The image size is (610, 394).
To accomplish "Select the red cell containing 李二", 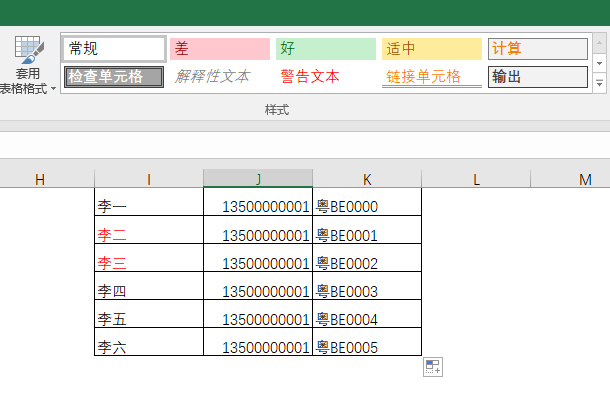I will [149, 229].
